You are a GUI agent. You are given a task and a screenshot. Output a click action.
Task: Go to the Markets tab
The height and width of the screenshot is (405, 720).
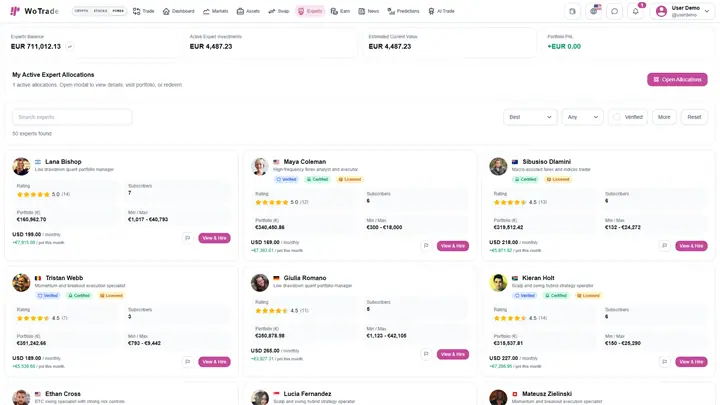[x=215, y=11]
